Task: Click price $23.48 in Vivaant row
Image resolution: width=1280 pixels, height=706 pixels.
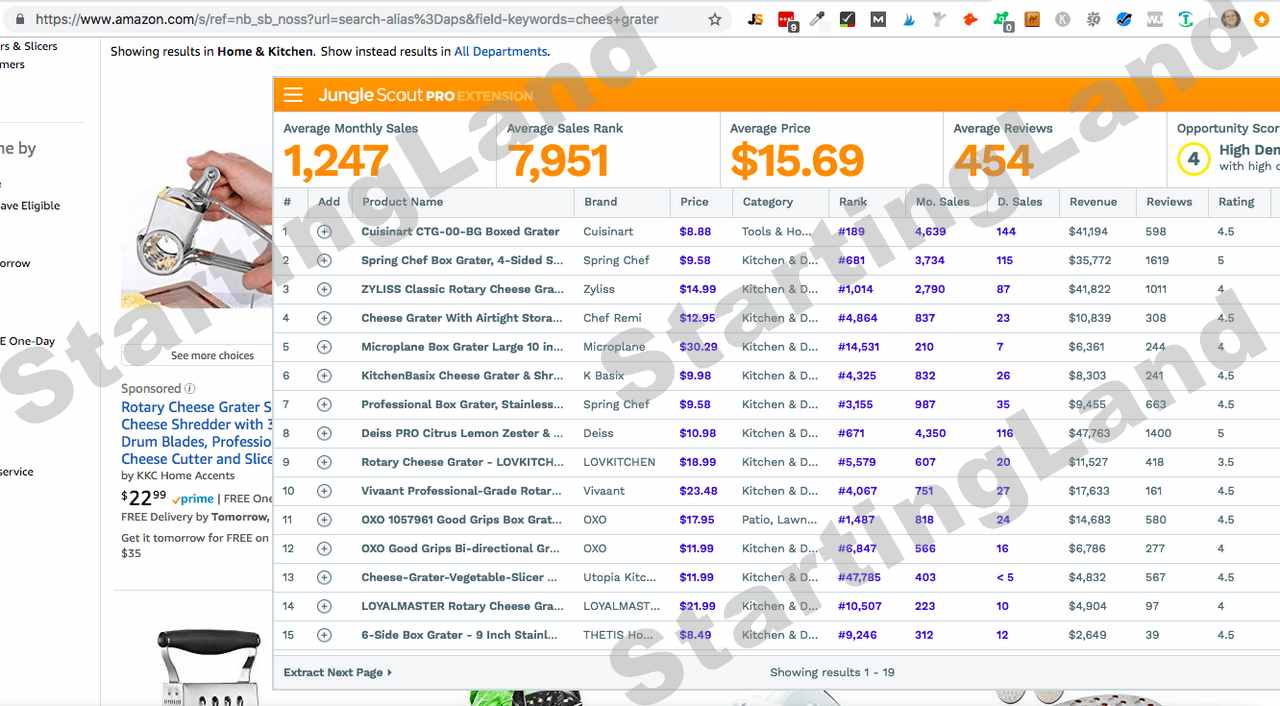Action: pyautogui.click(x=698, y=492)
